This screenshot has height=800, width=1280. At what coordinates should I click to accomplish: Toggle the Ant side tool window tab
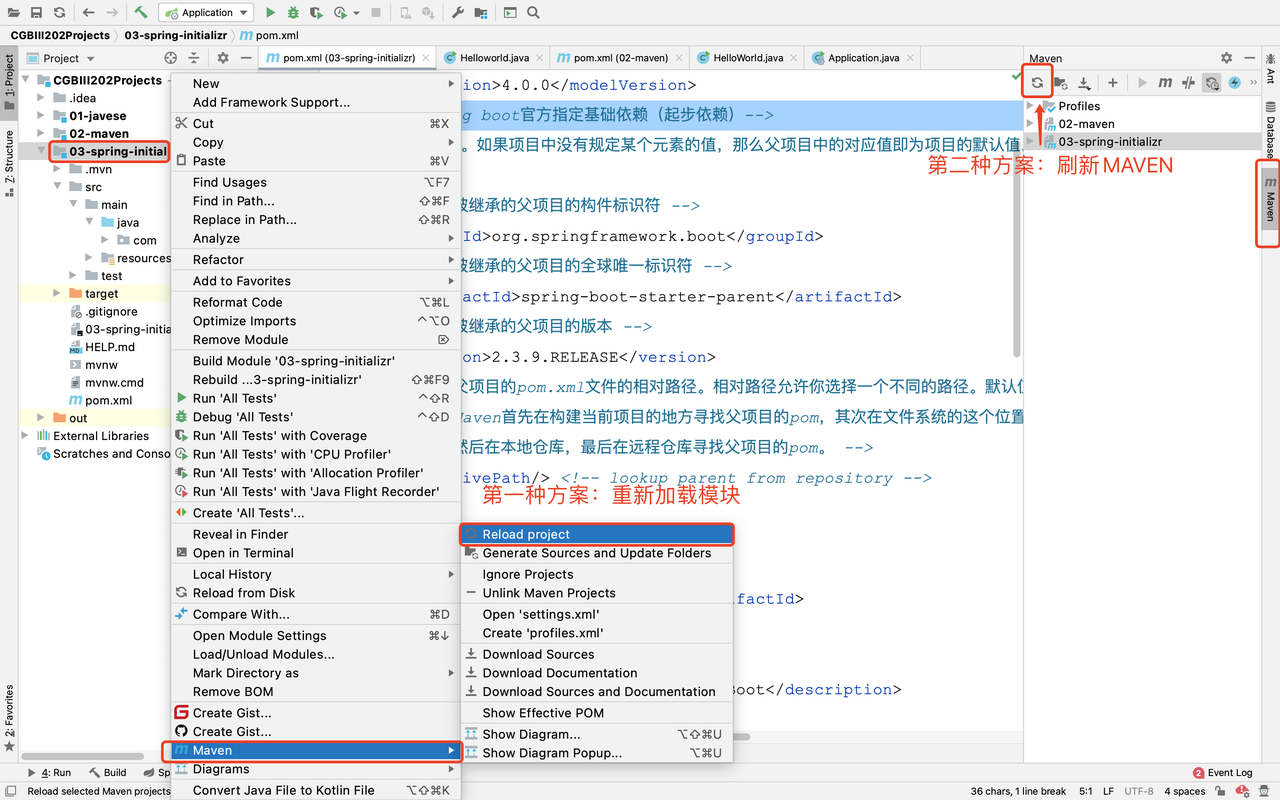coord(1270,68)
